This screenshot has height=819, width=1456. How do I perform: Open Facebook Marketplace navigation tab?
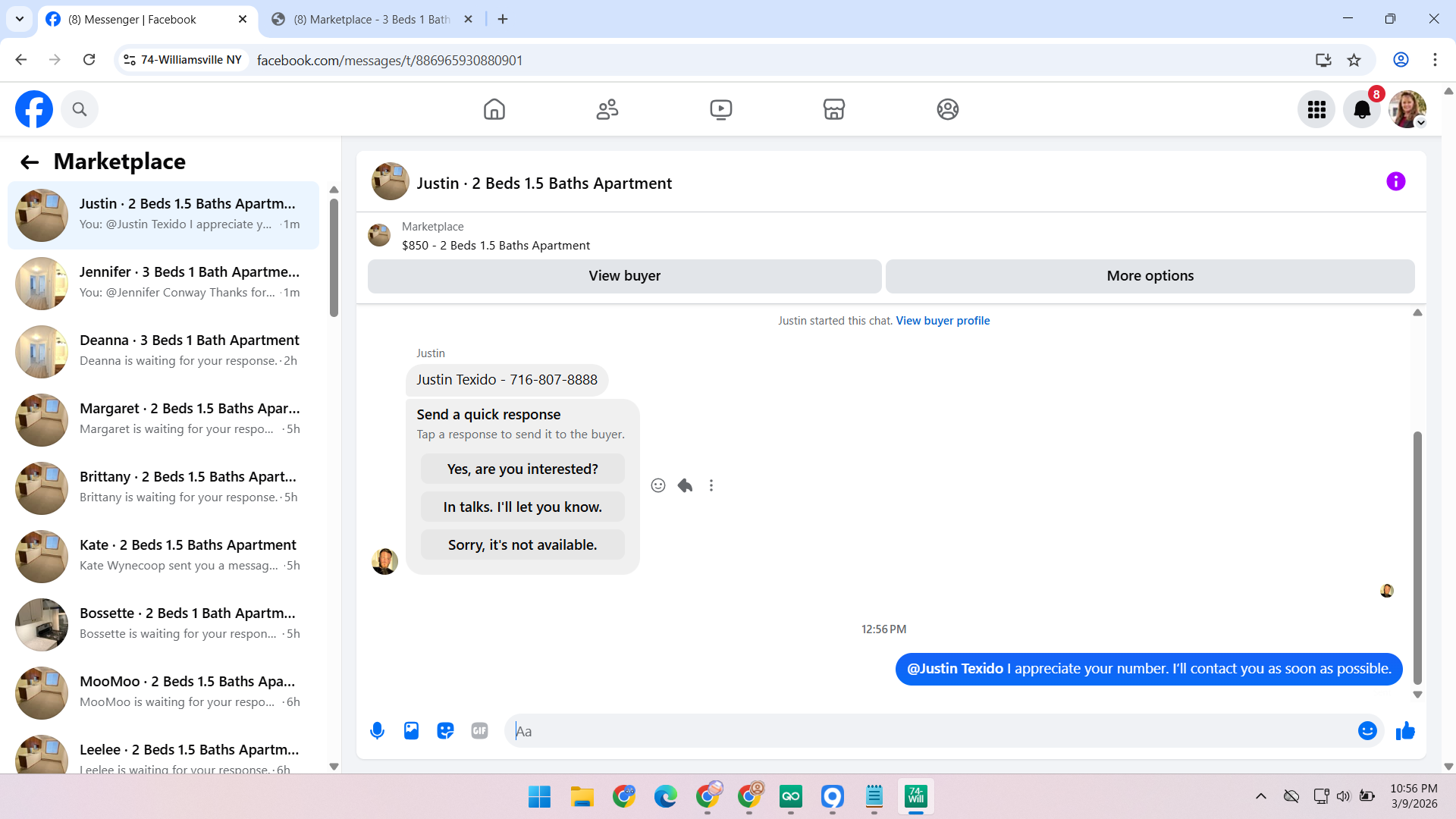[x=833, y=110]
